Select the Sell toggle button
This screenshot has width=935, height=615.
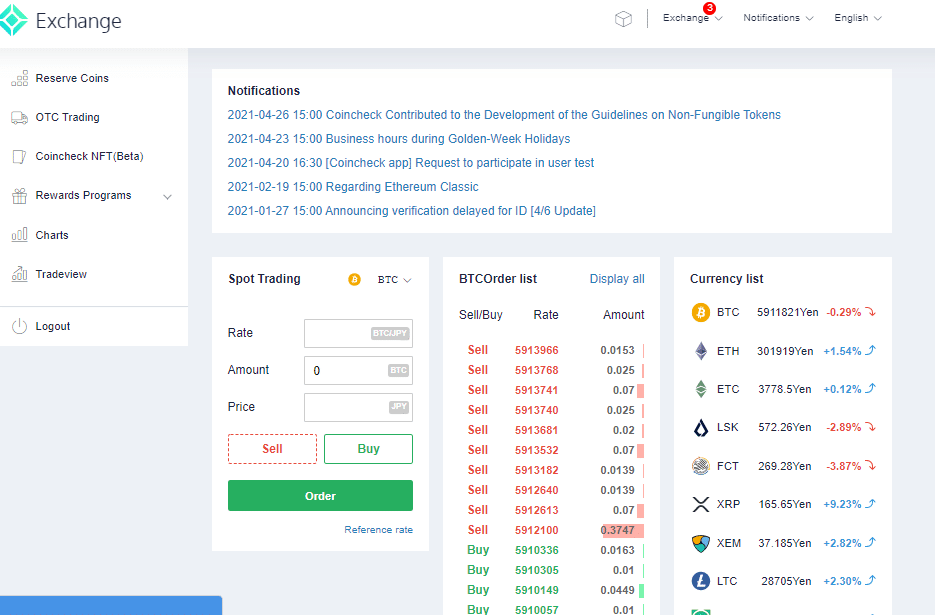[x=272, y=449]
